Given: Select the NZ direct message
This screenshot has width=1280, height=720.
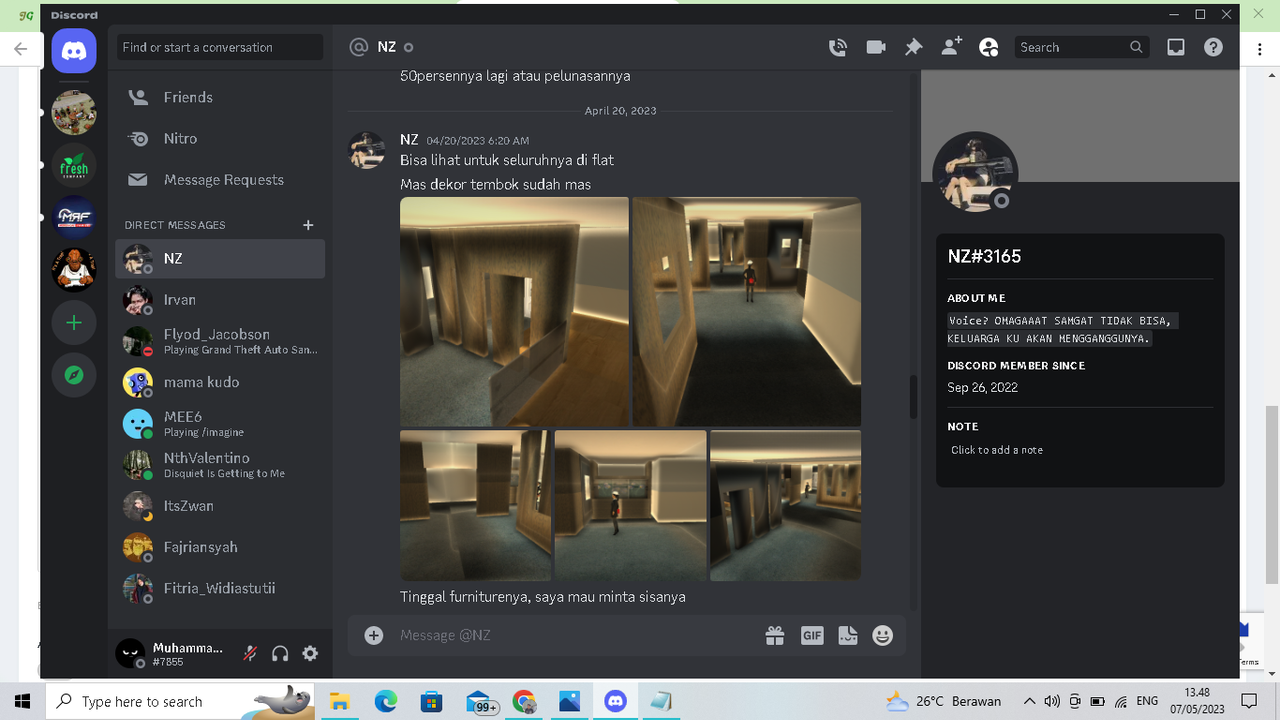Looking at the screenshot, I should pos(220,258).
